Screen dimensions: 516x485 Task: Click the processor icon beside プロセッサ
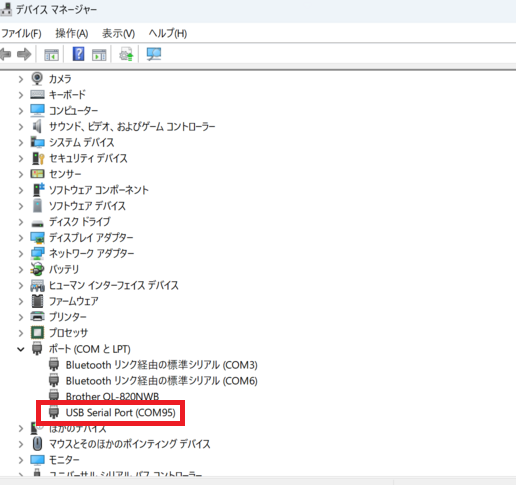click(37, 332)
